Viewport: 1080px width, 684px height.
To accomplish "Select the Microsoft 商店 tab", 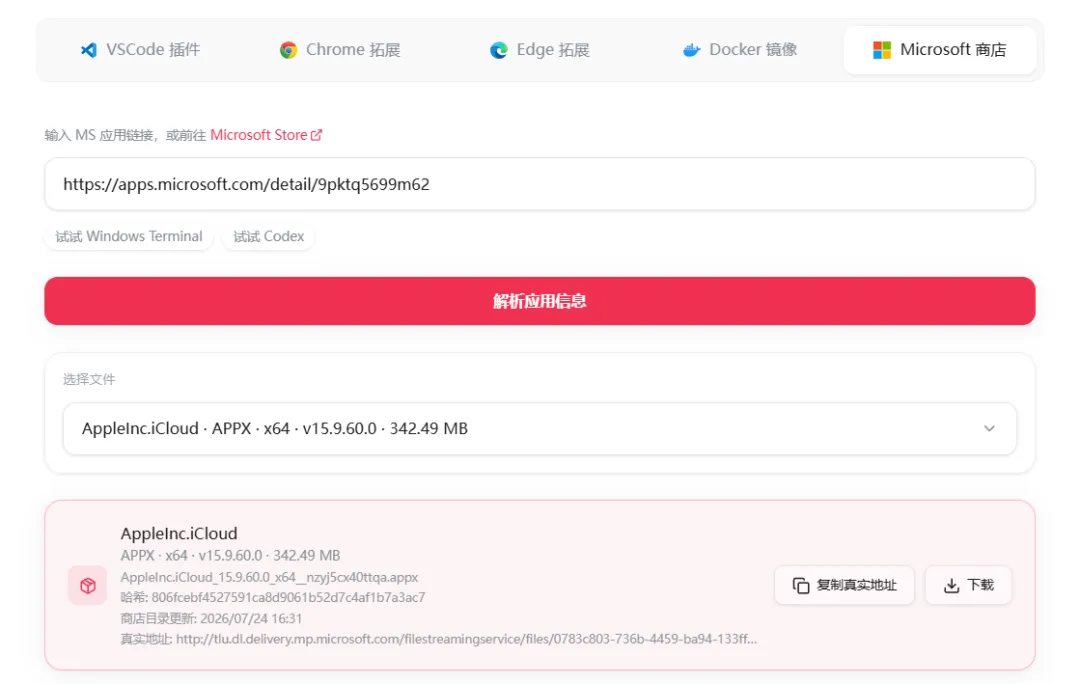I will tap(939, 50).
